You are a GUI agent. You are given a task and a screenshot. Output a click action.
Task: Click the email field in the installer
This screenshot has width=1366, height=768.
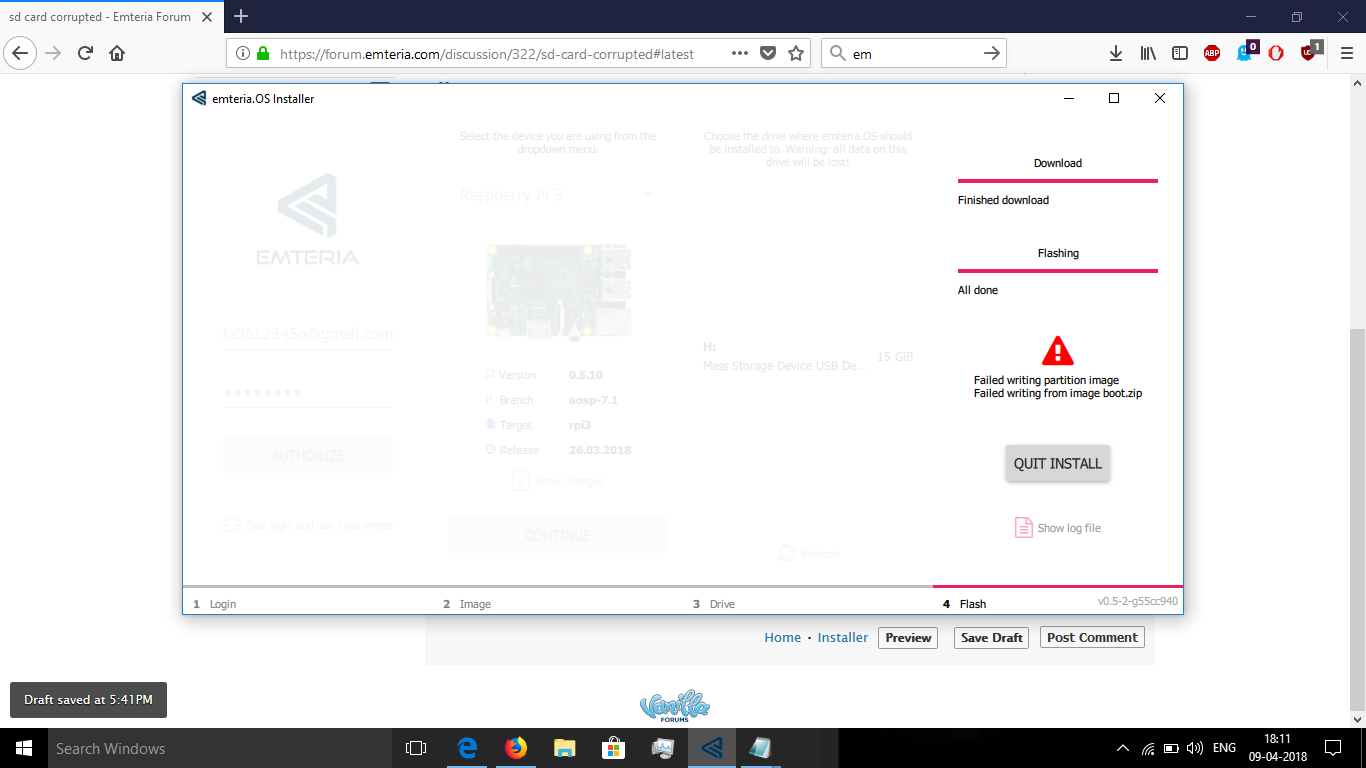coord(308,334)
